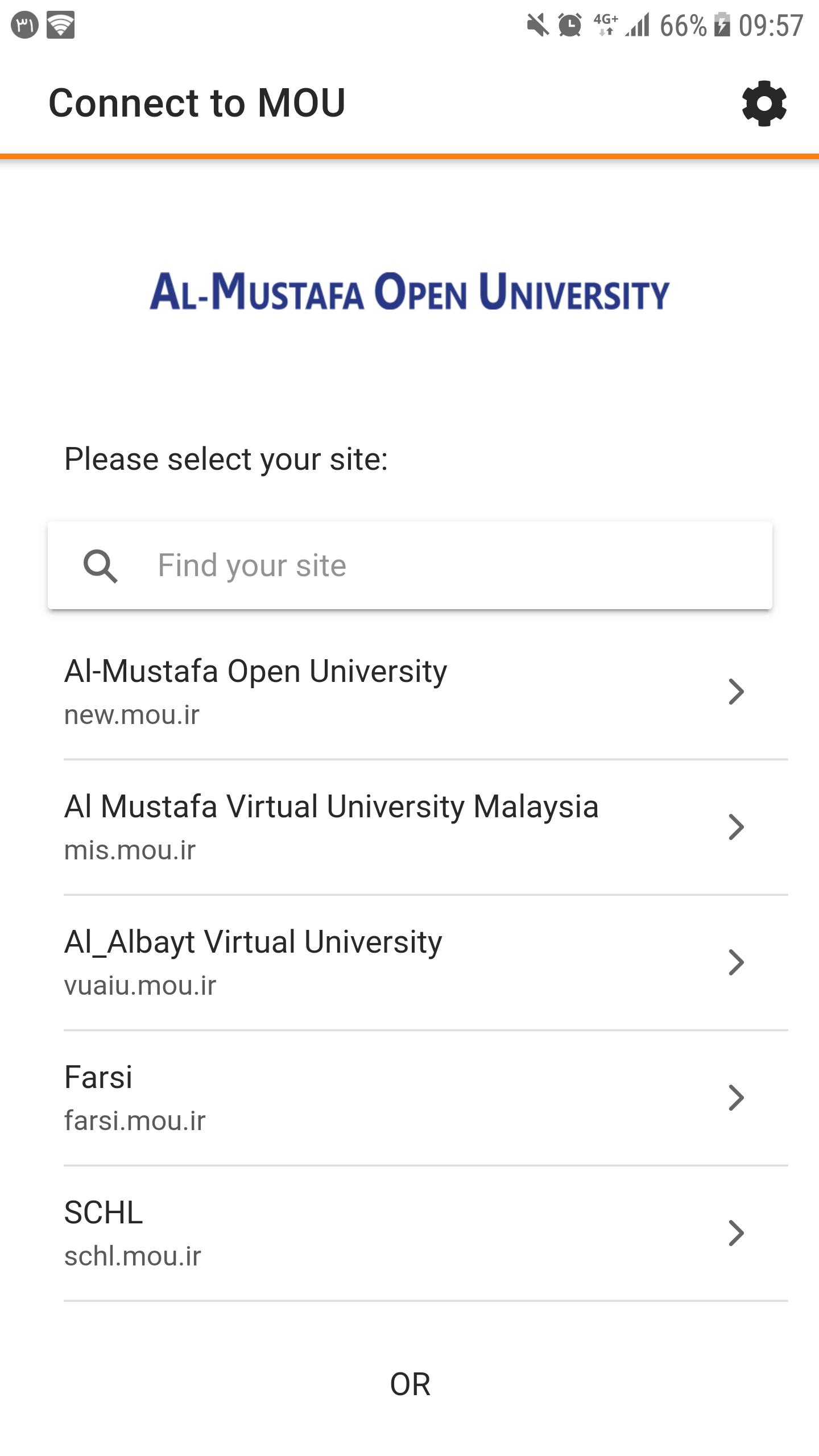Tap the battery status icon
The height and width of the screenshot is (1456, 819).
click(722, 26)
